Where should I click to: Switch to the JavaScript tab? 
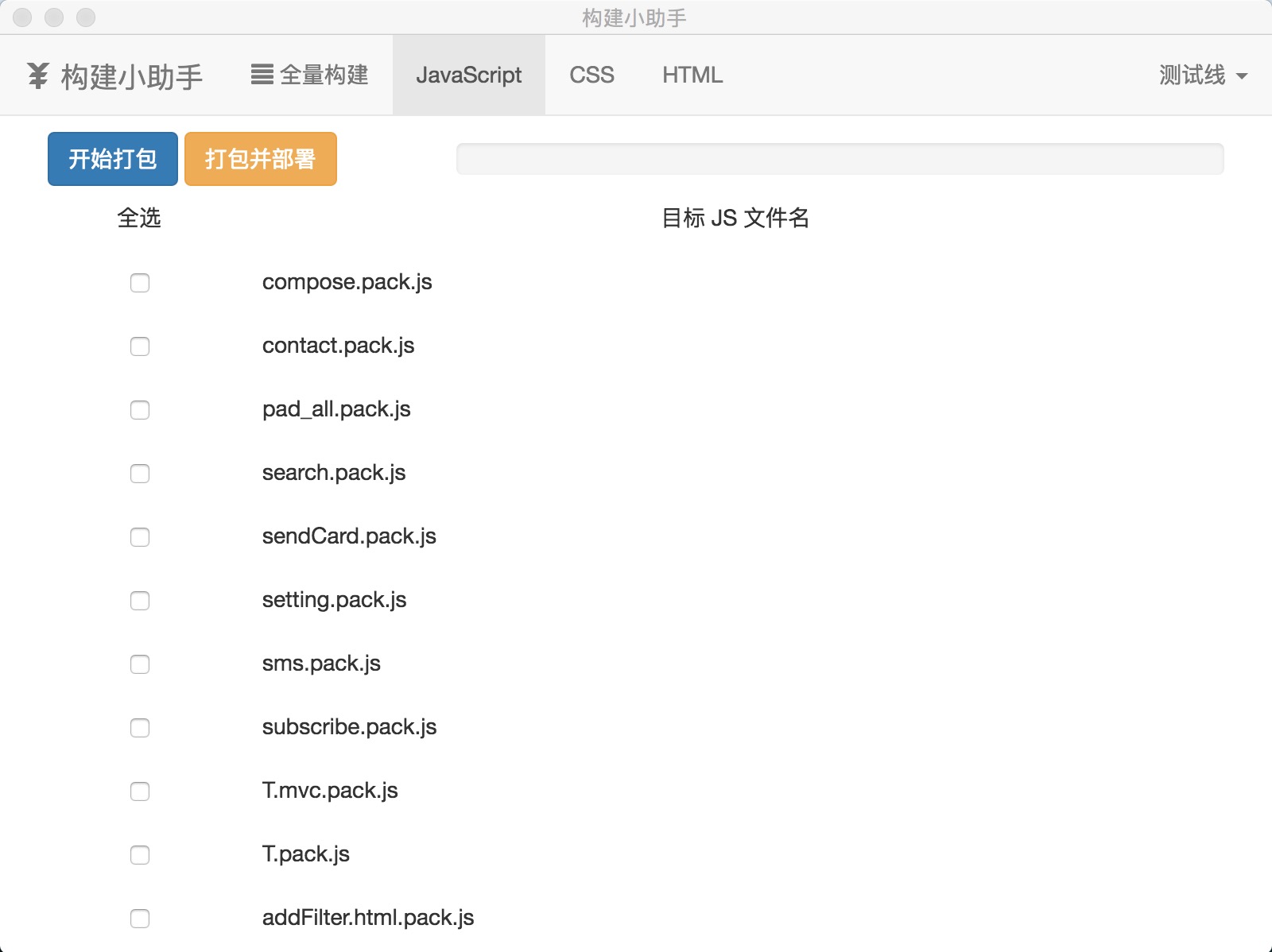pyautogui.click(x=468, y=75)
